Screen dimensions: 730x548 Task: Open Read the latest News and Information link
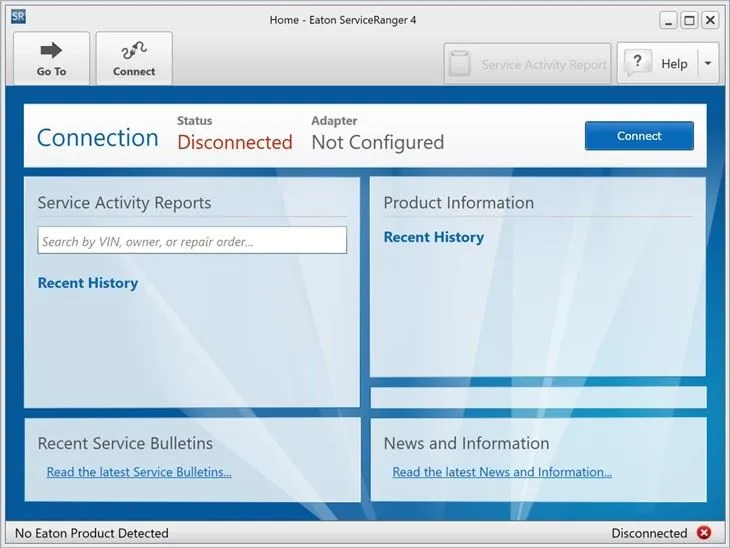[502, 472]
